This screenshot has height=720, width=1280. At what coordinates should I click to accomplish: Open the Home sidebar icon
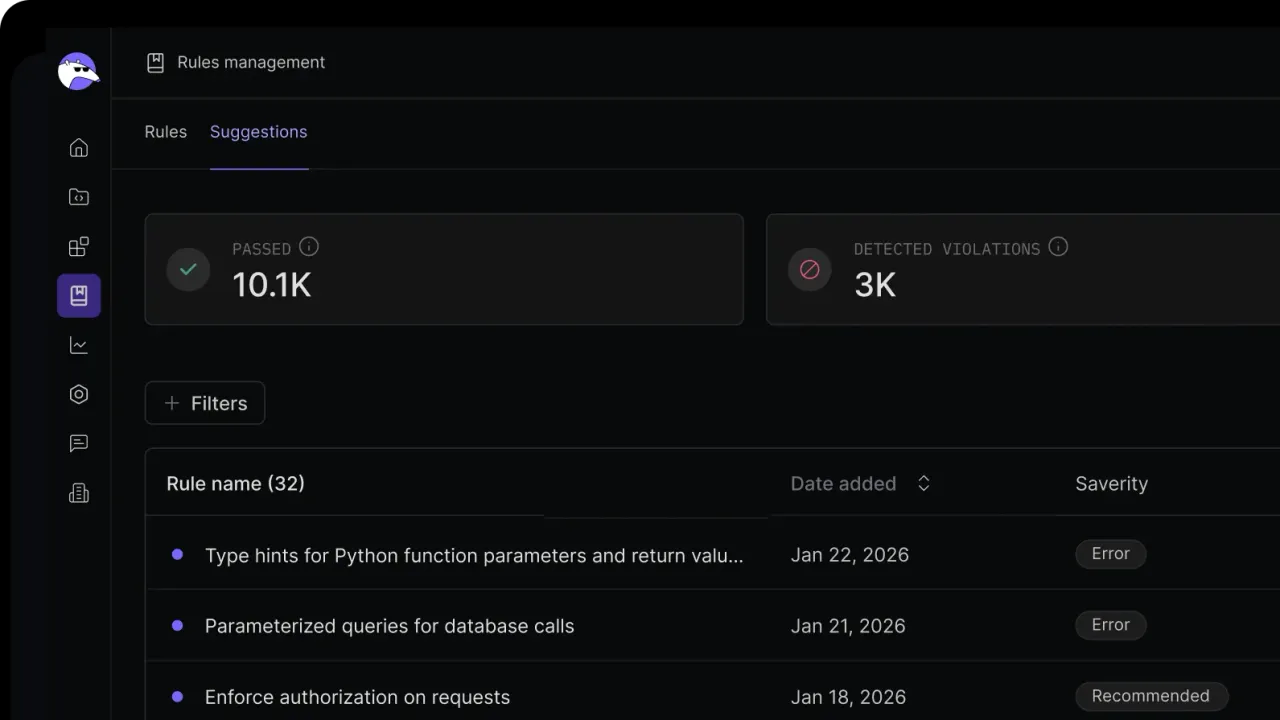(x=79, y=148)
